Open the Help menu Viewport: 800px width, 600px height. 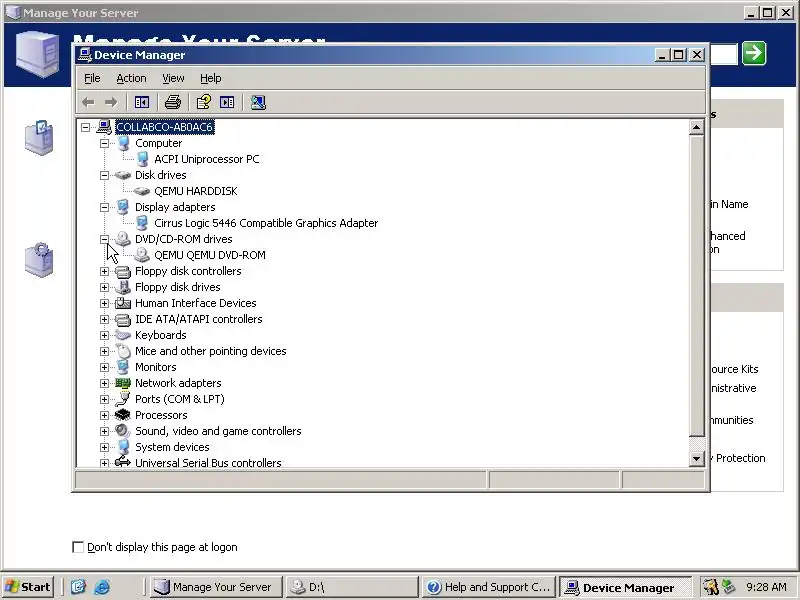coord(210,78)
